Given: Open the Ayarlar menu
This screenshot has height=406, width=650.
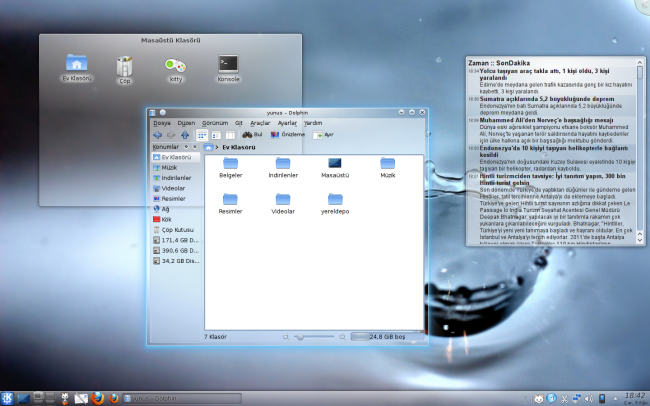Looking at the screenshot, I should [287, 123].
